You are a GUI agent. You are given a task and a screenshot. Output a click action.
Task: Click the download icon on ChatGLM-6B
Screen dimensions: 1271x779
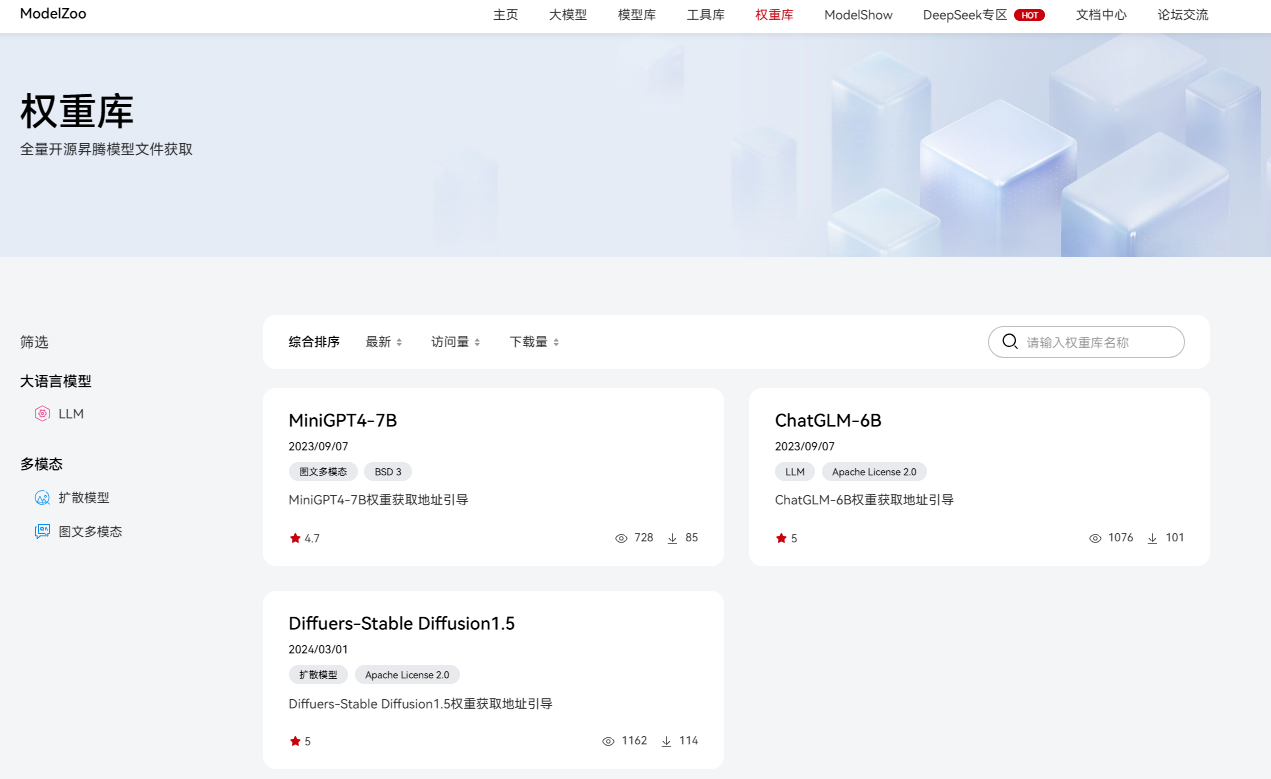(x=1152, y=538)
